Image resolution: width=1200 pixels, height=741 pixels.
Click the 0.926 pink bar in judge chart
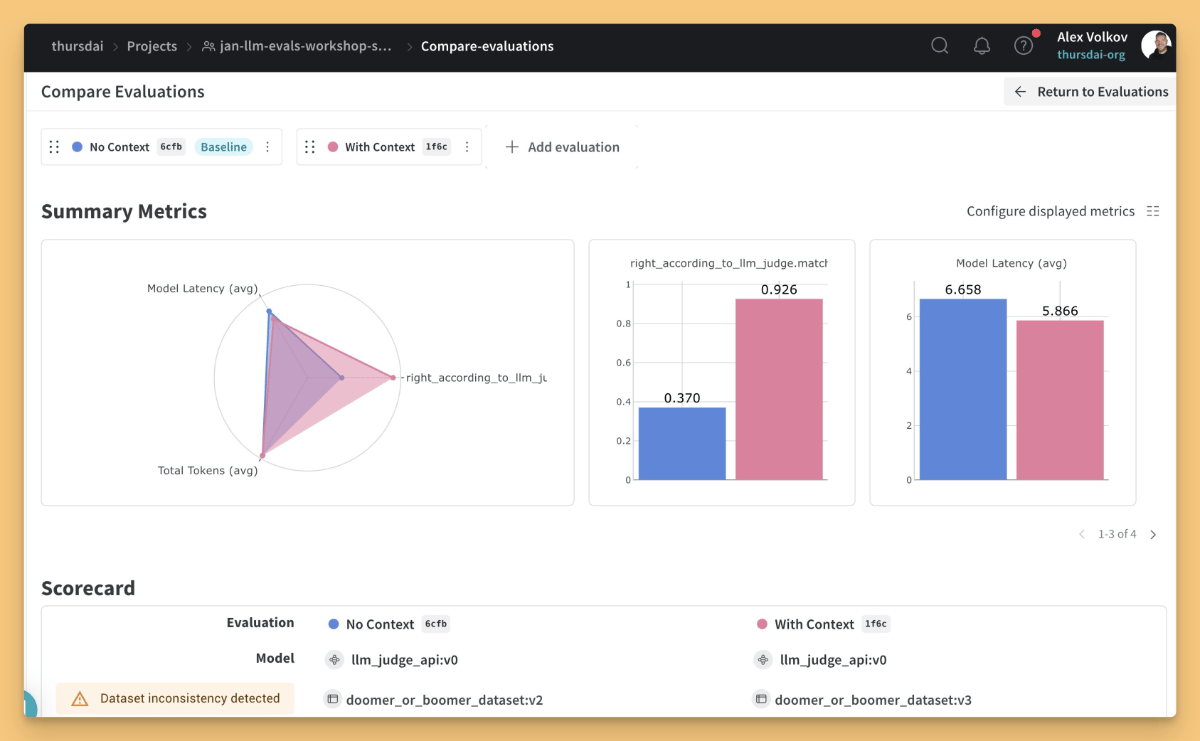click(x=779, y=389)
